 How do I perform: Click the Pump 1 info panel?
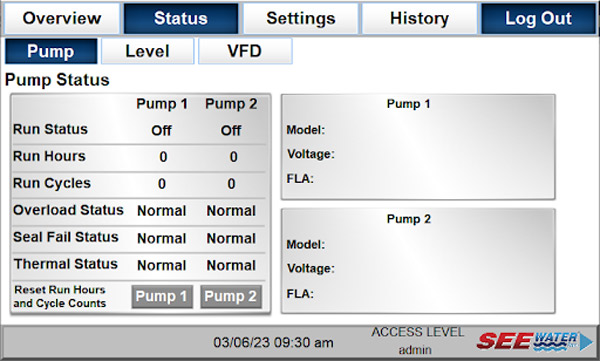pos(418,147)
